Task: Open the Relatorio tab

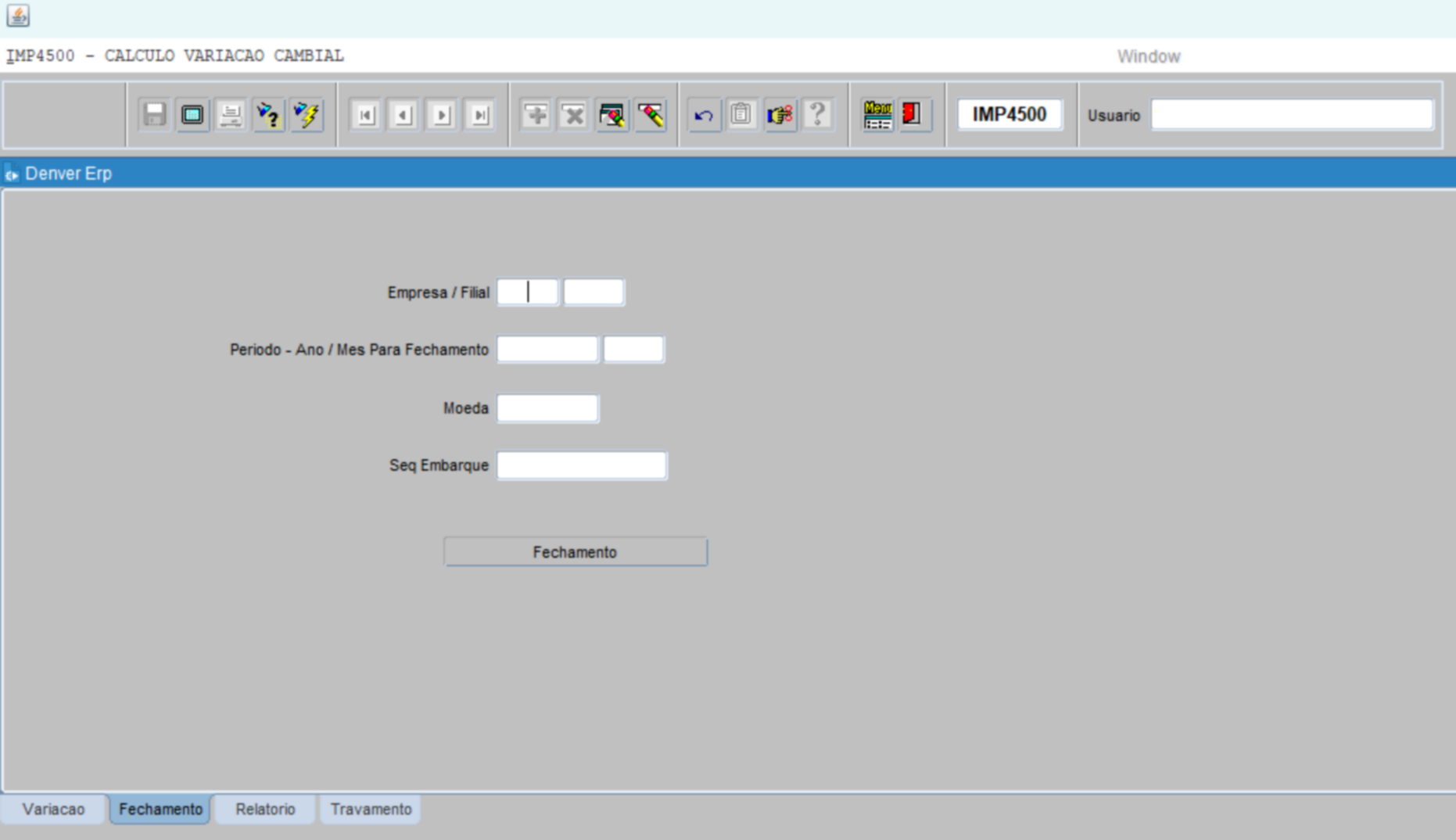Action: pos(265,809)
